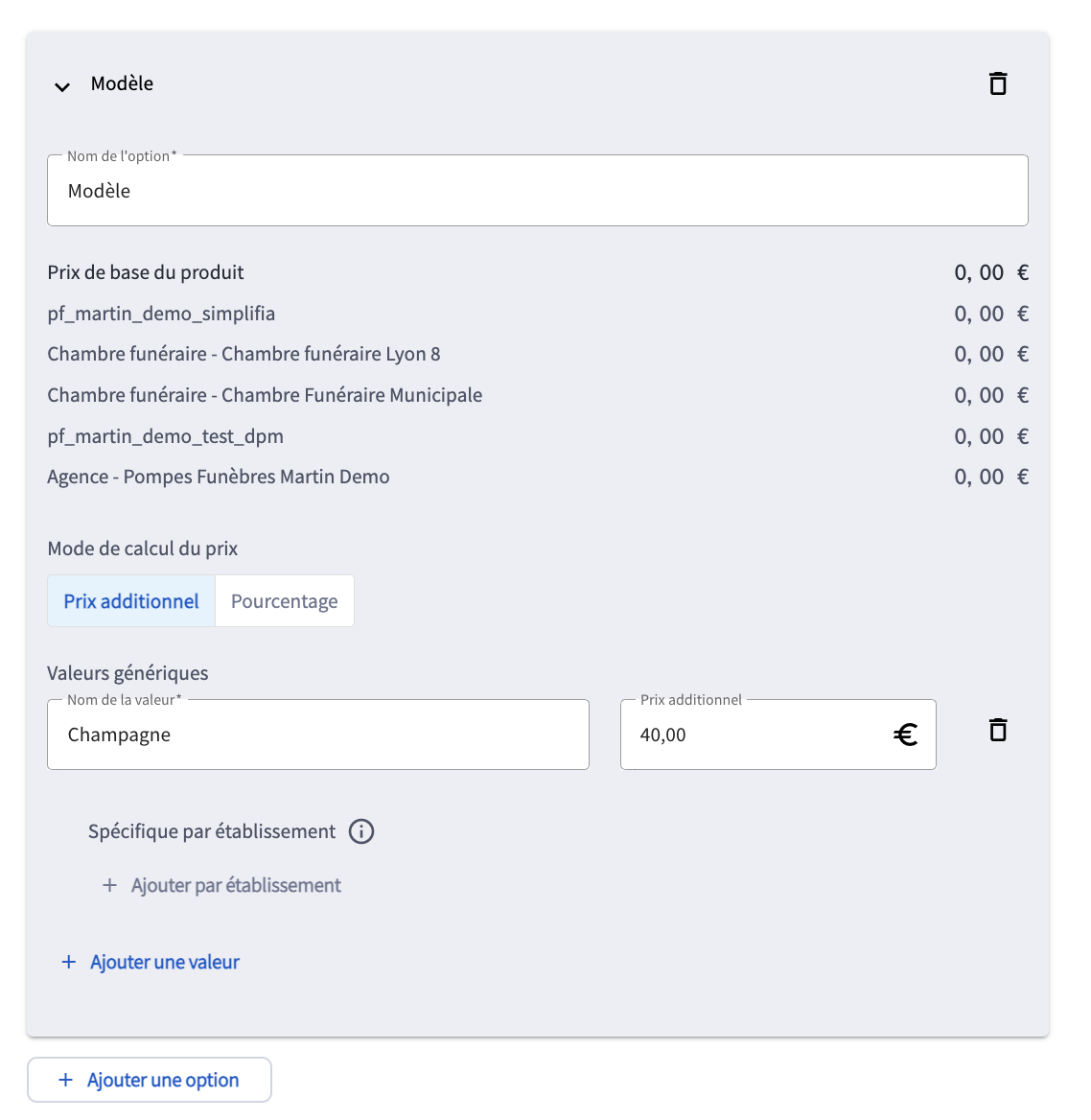The height and width of the screenshot is (1120, 1091).
Task: Remove the Champagne value using its trash icon
Action: [x=998, y=730]
